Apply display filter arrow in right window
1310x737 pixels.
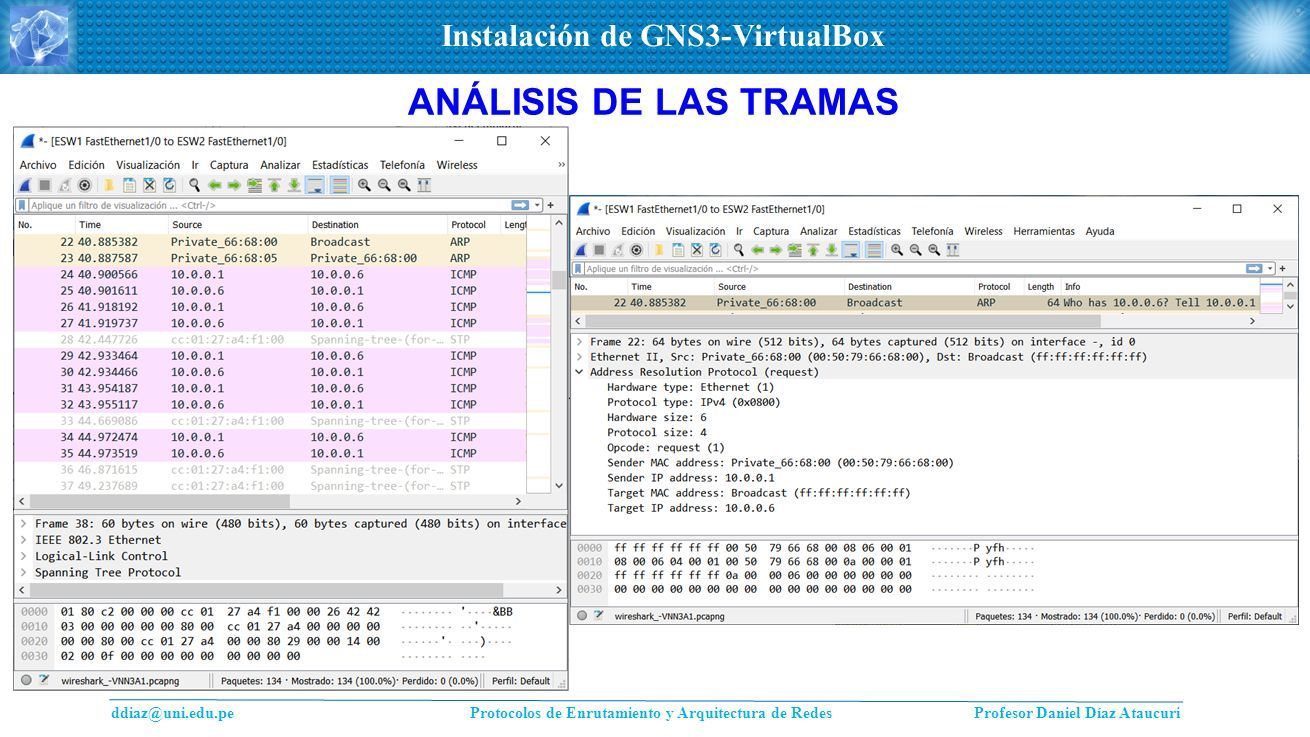[x=1254, y=269]
